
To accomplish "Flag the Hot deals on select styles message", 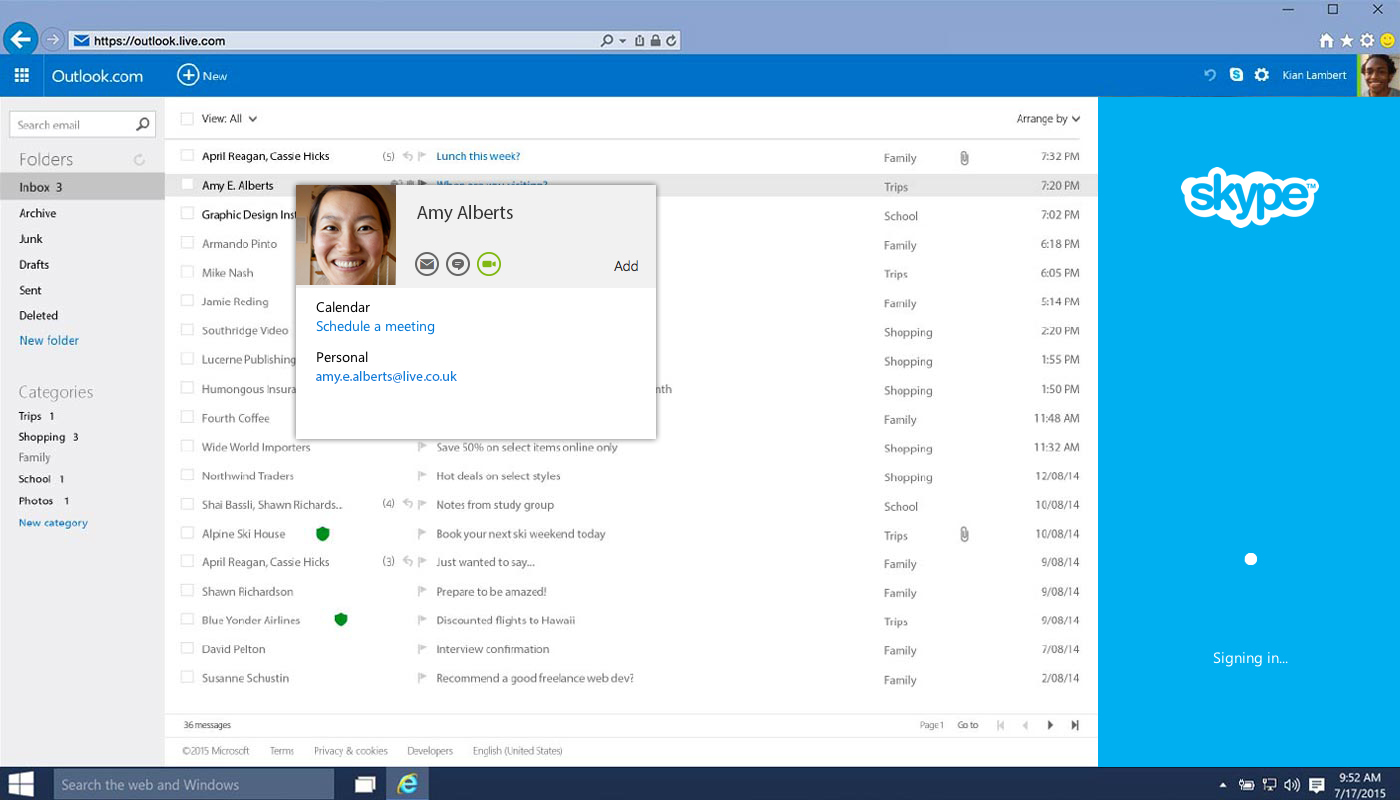I will (423, 476).
